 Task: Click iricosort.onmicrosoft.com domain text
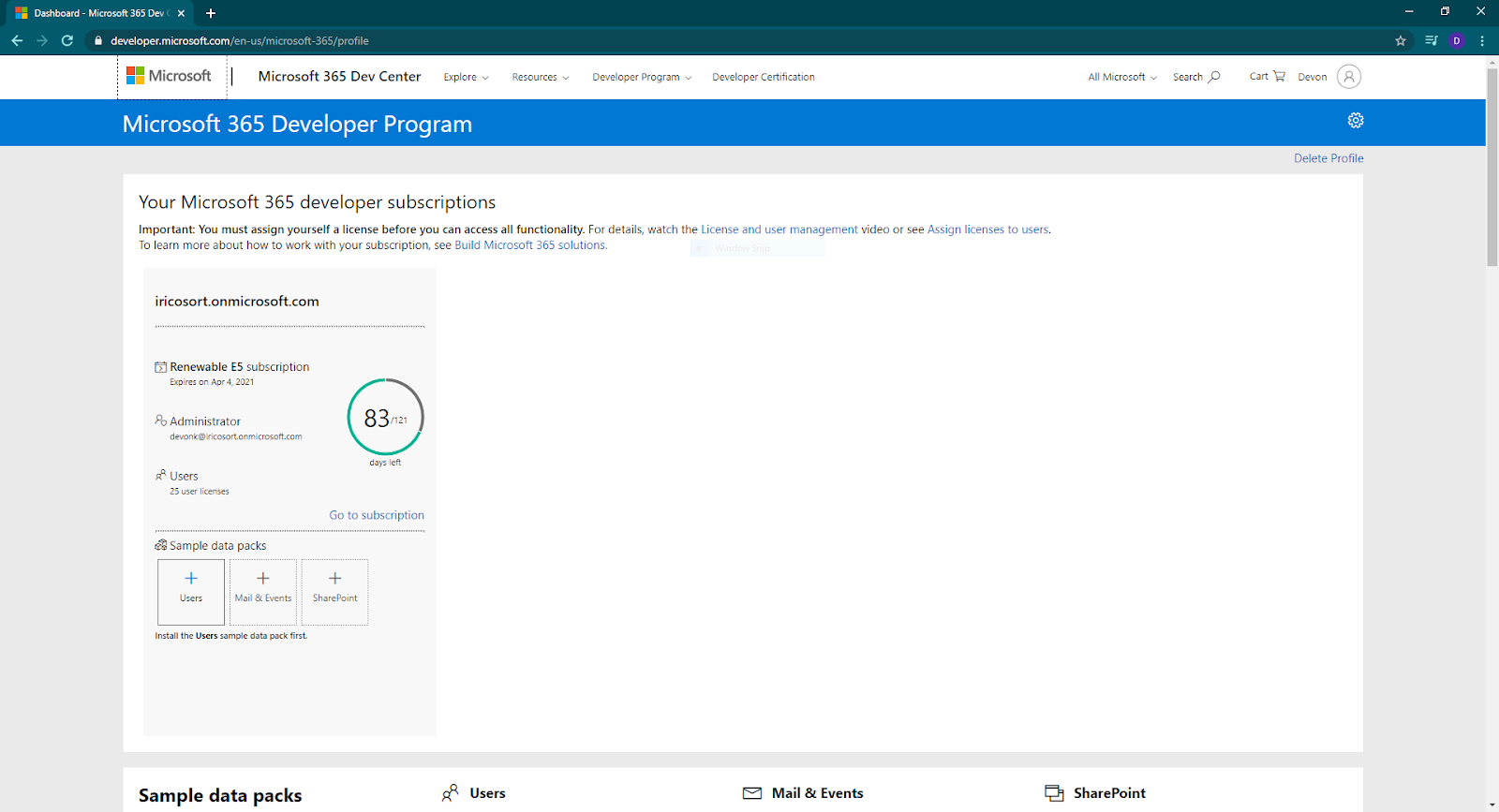(237, 301)
